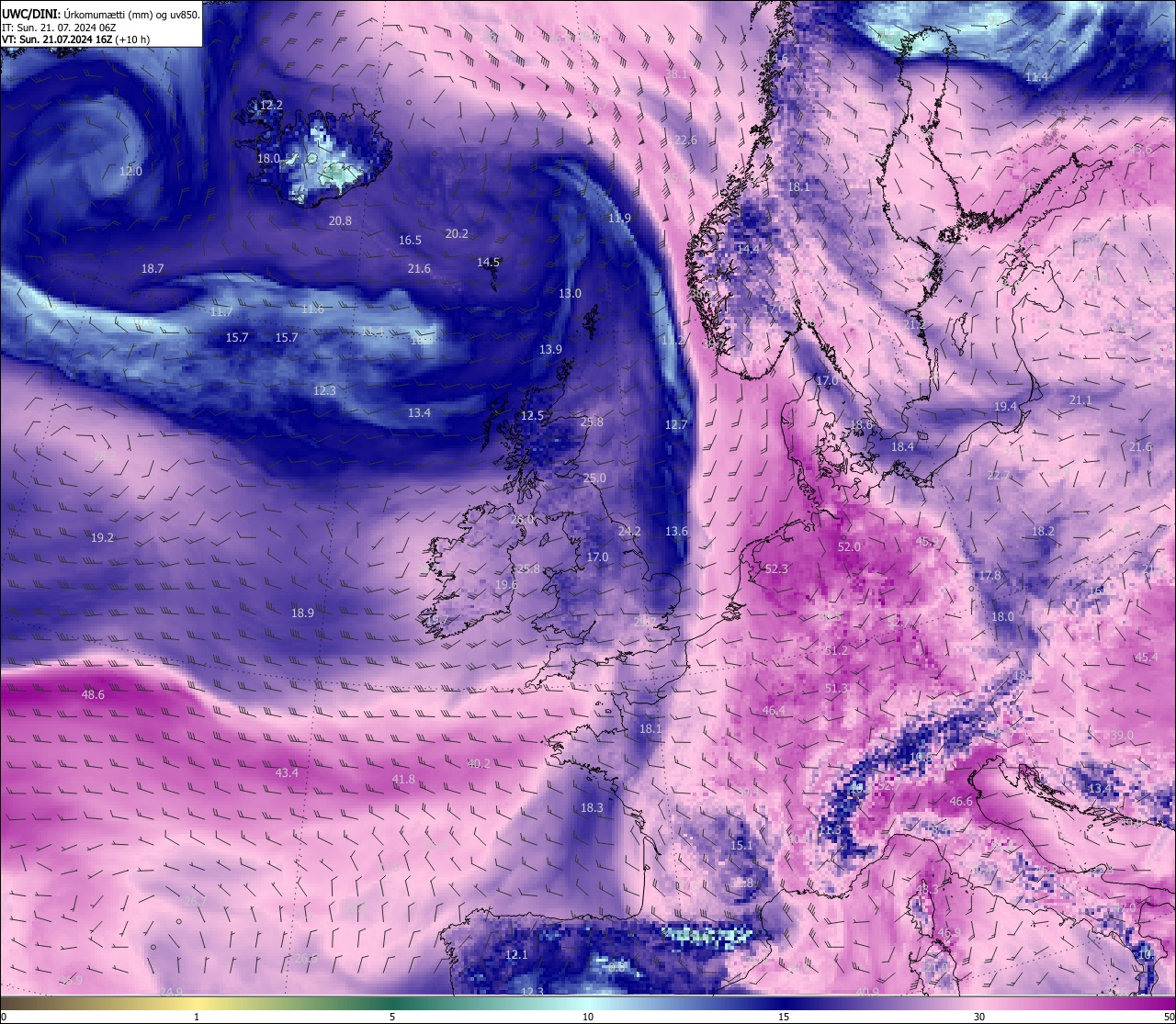1176x1024 pixels.
Task: Click the 20.8 value south of Iceland
Action: point(340,221)
